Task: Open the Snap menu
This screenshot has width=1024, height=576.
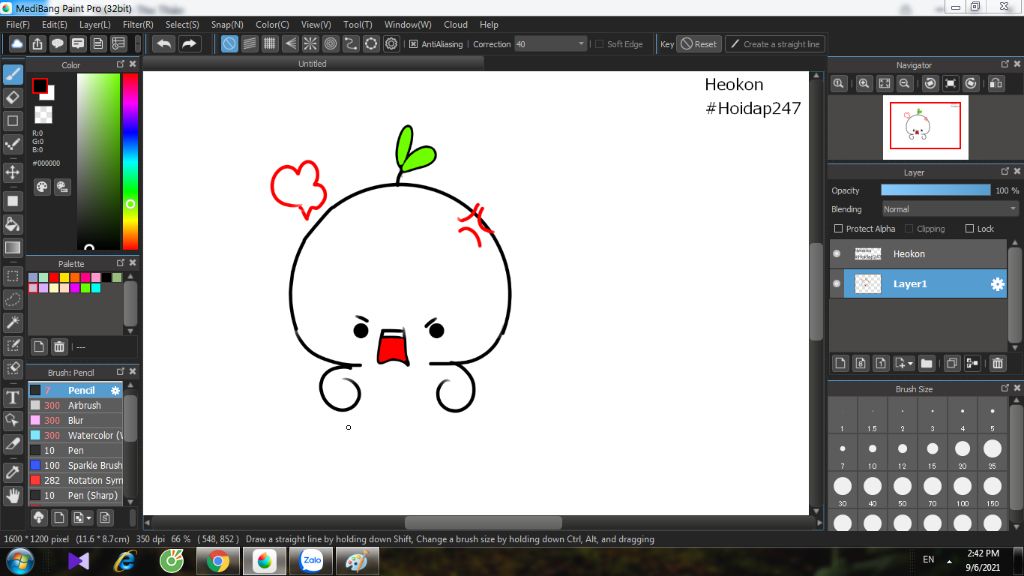Action: click(227, 25)
